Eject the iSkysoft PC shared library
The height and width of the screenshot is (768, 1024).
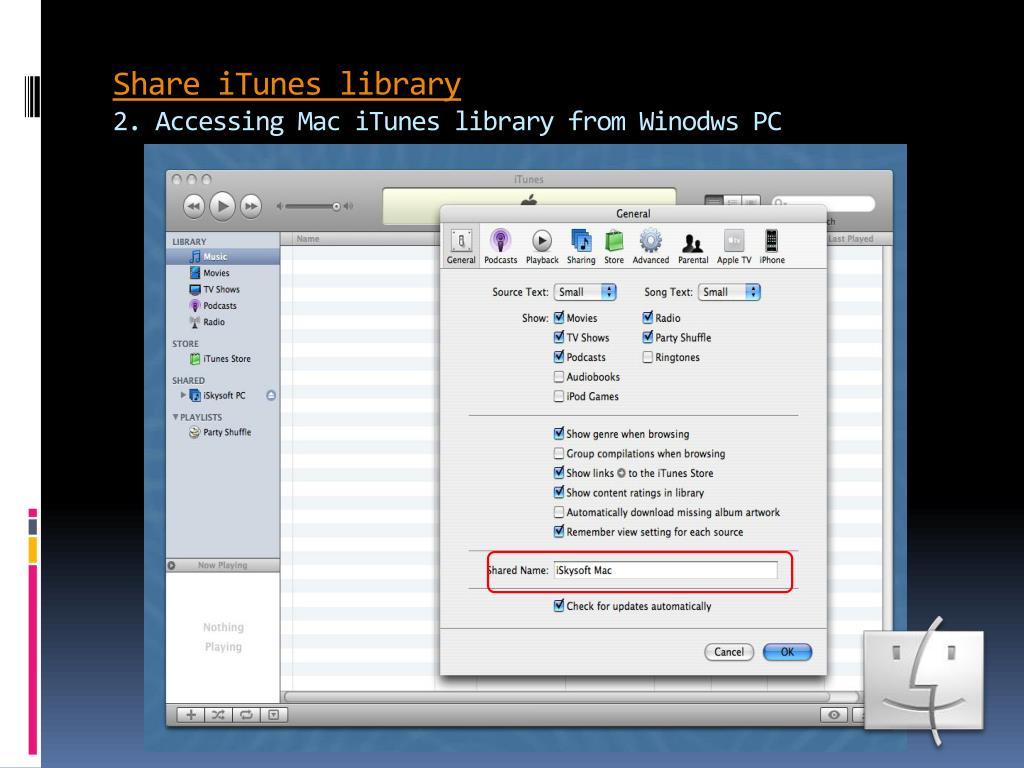point(271,395)
